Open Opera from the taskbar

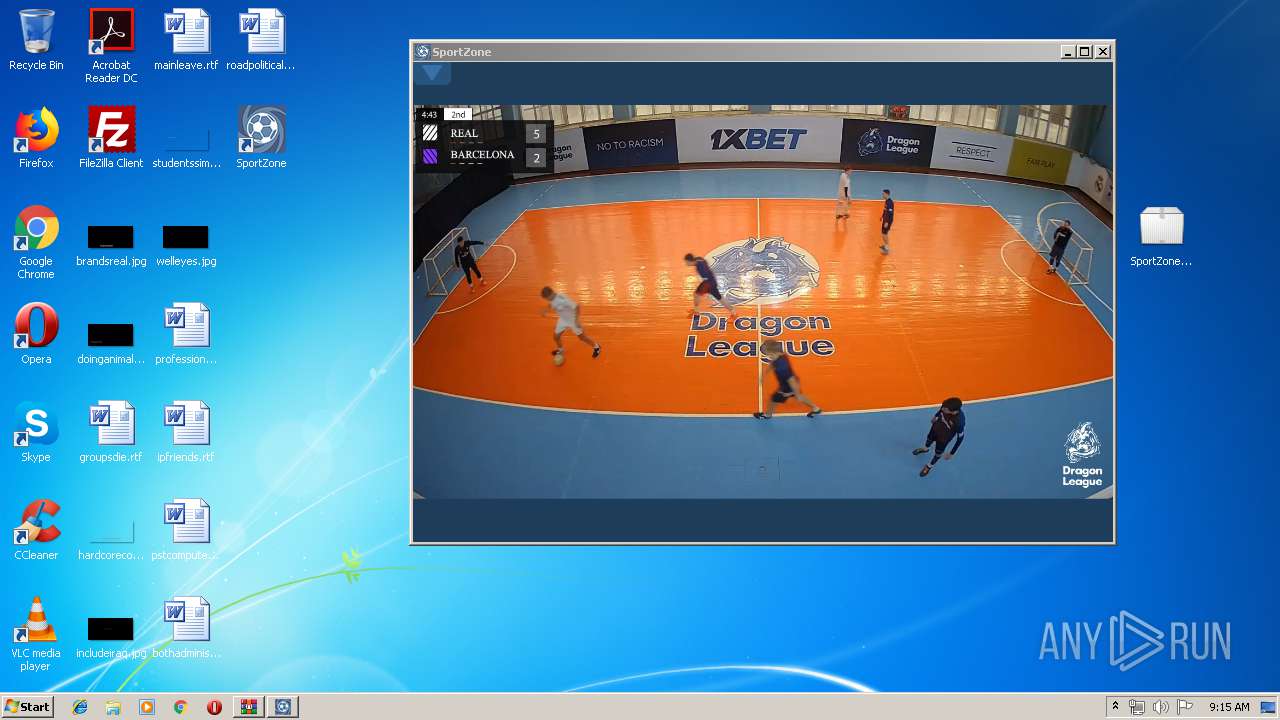tap(214, 707)
